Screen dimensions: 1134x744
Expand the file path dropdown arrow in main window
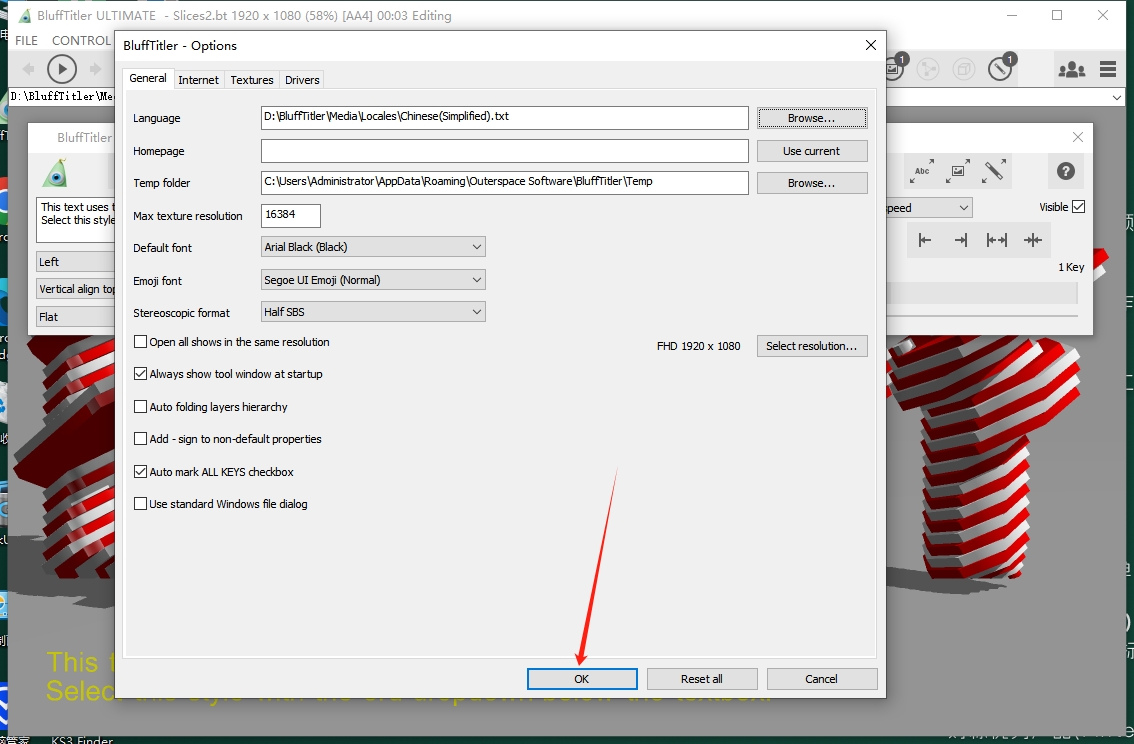(1117, 97)
